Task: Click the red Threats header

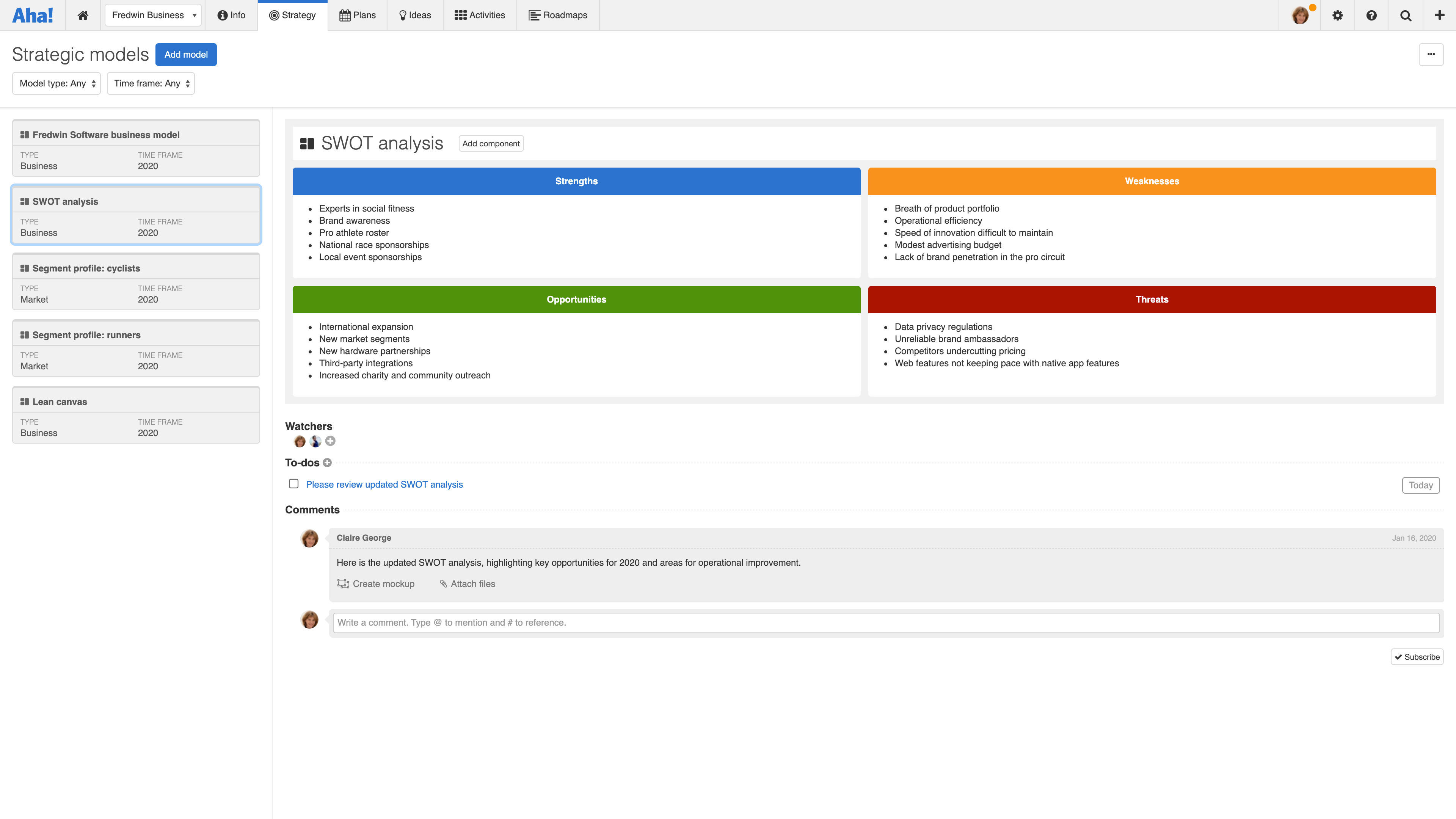Action: (x=1152, y=300)
